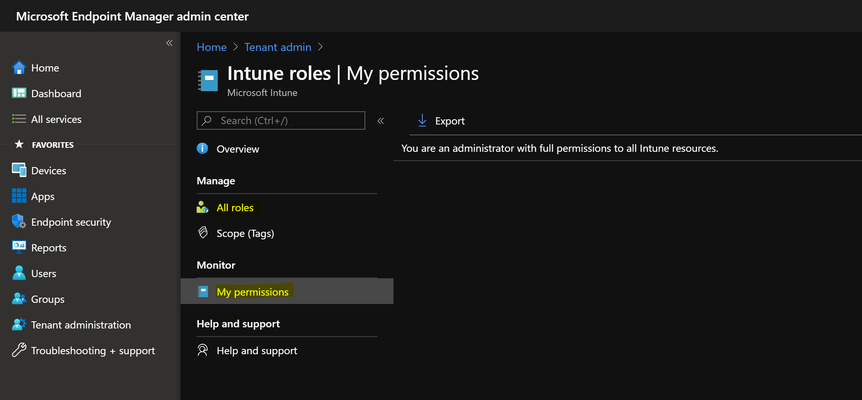Click the Favorites star icon

click(x=19, y=145)
